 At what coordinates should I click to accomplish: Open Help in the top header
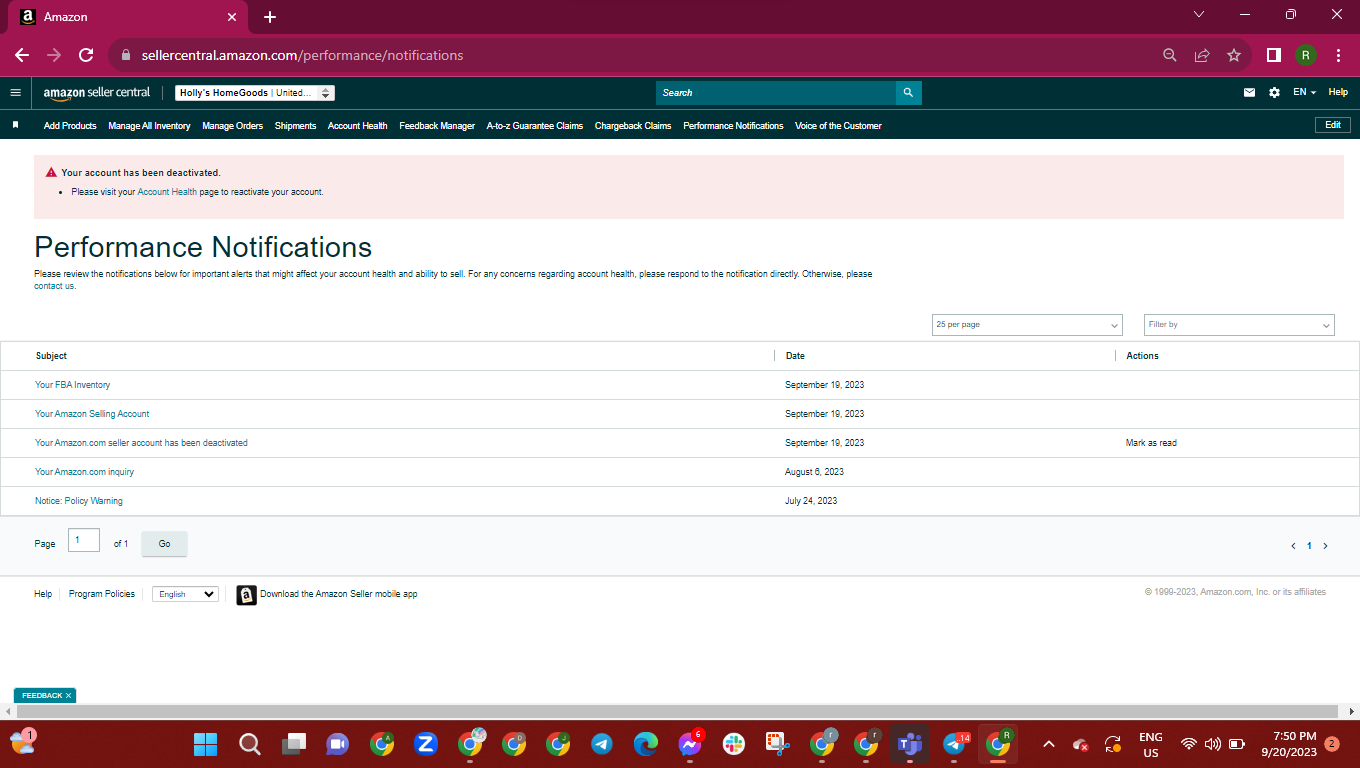(x=1338, y=92)
